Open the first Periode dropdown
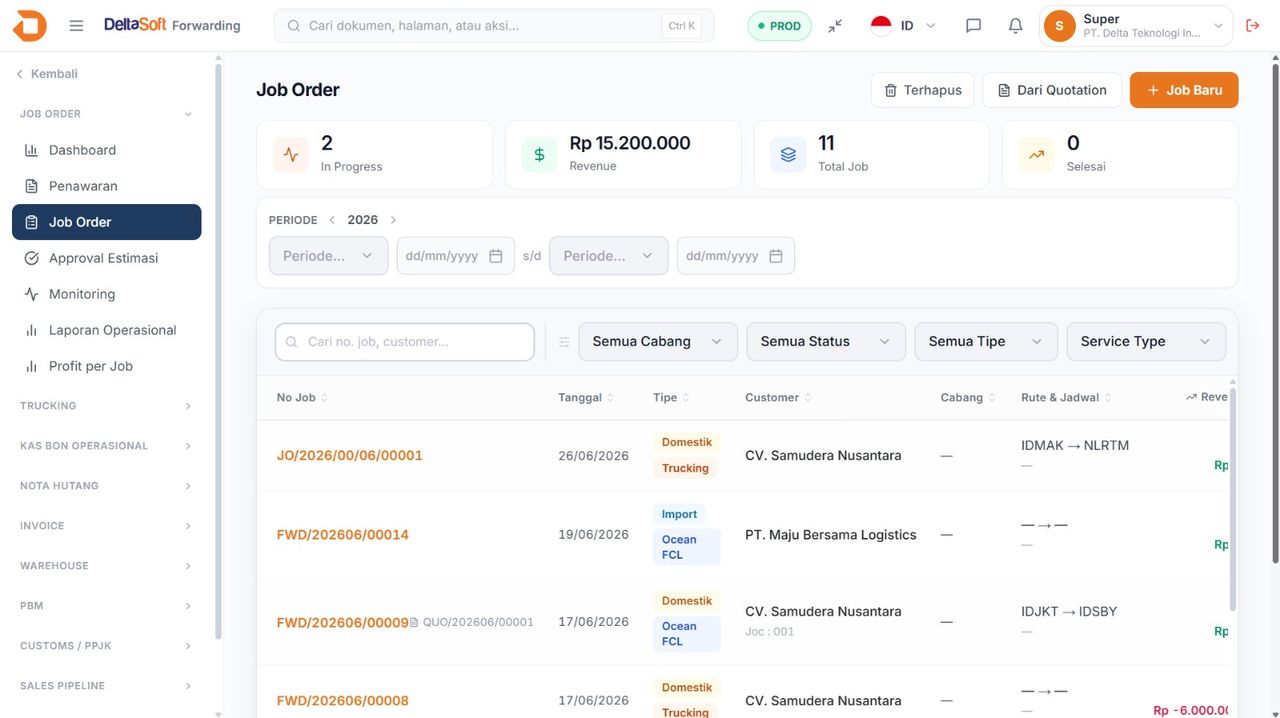1280x718 pixels. (x=328, y=256)
